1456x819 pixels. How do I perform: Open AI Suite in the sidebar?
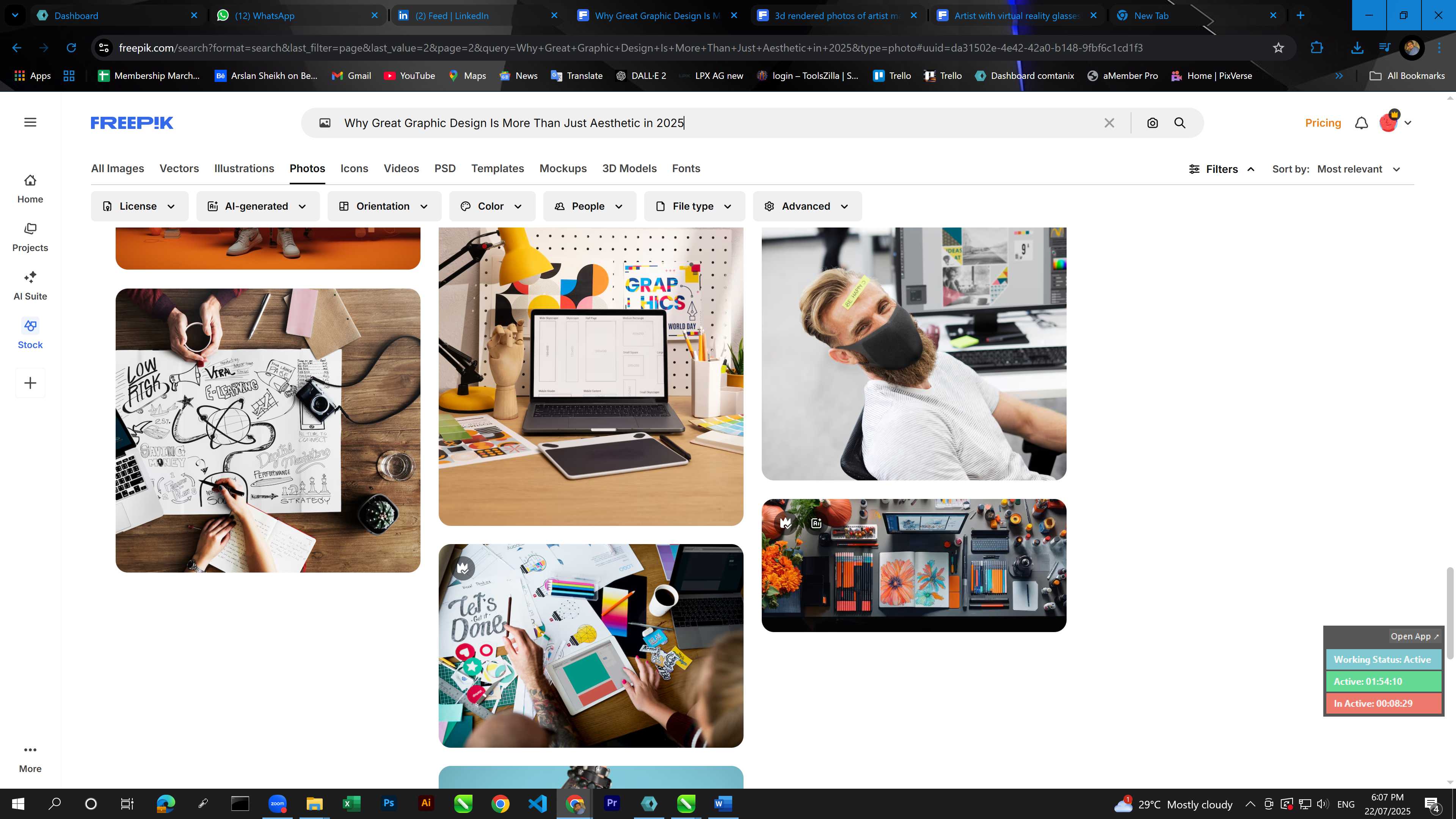pyautogui.click(x=30, y=286)
